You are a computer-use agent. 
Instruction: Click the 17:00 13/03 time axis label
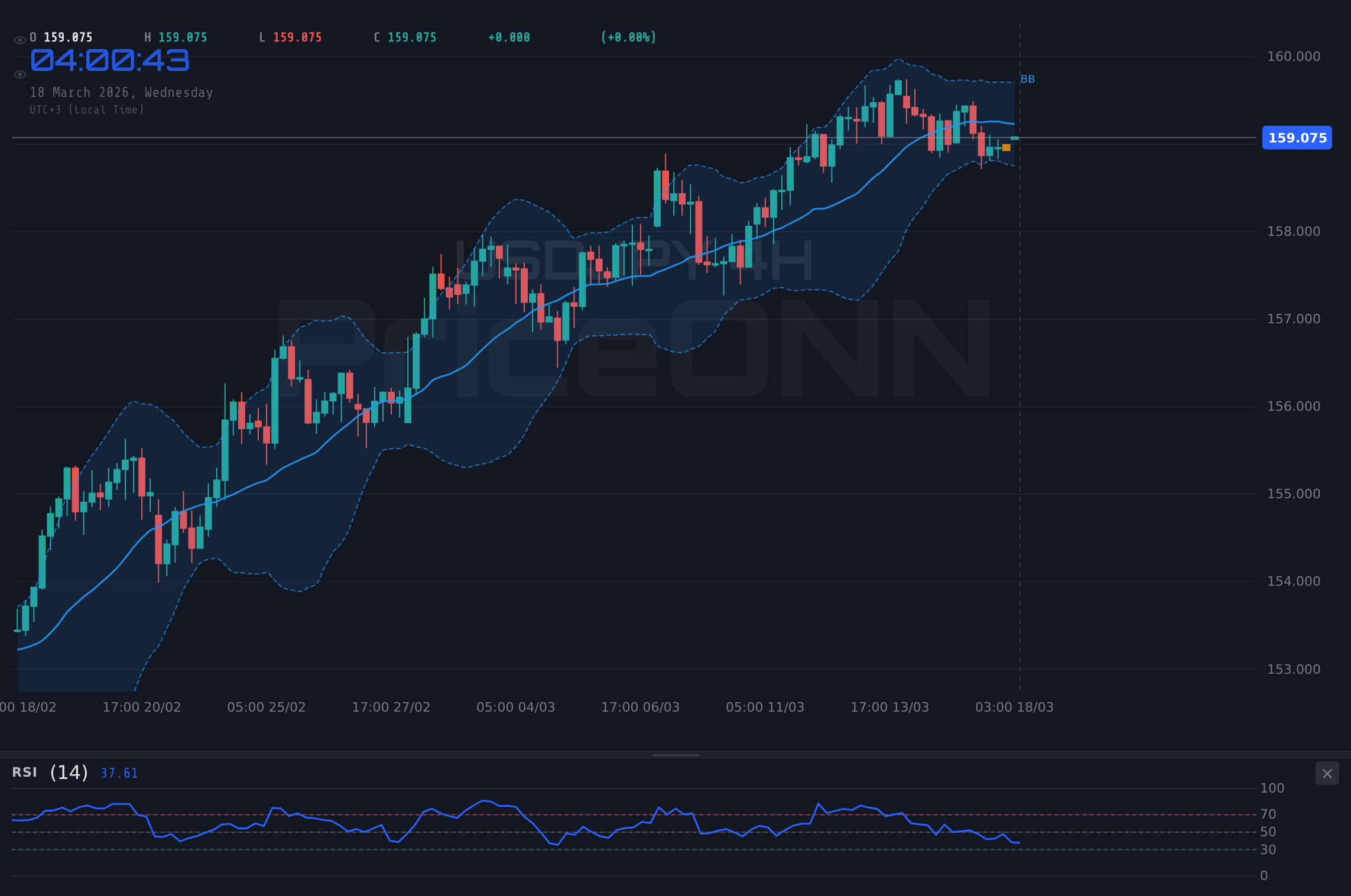[x=890, y=707]
